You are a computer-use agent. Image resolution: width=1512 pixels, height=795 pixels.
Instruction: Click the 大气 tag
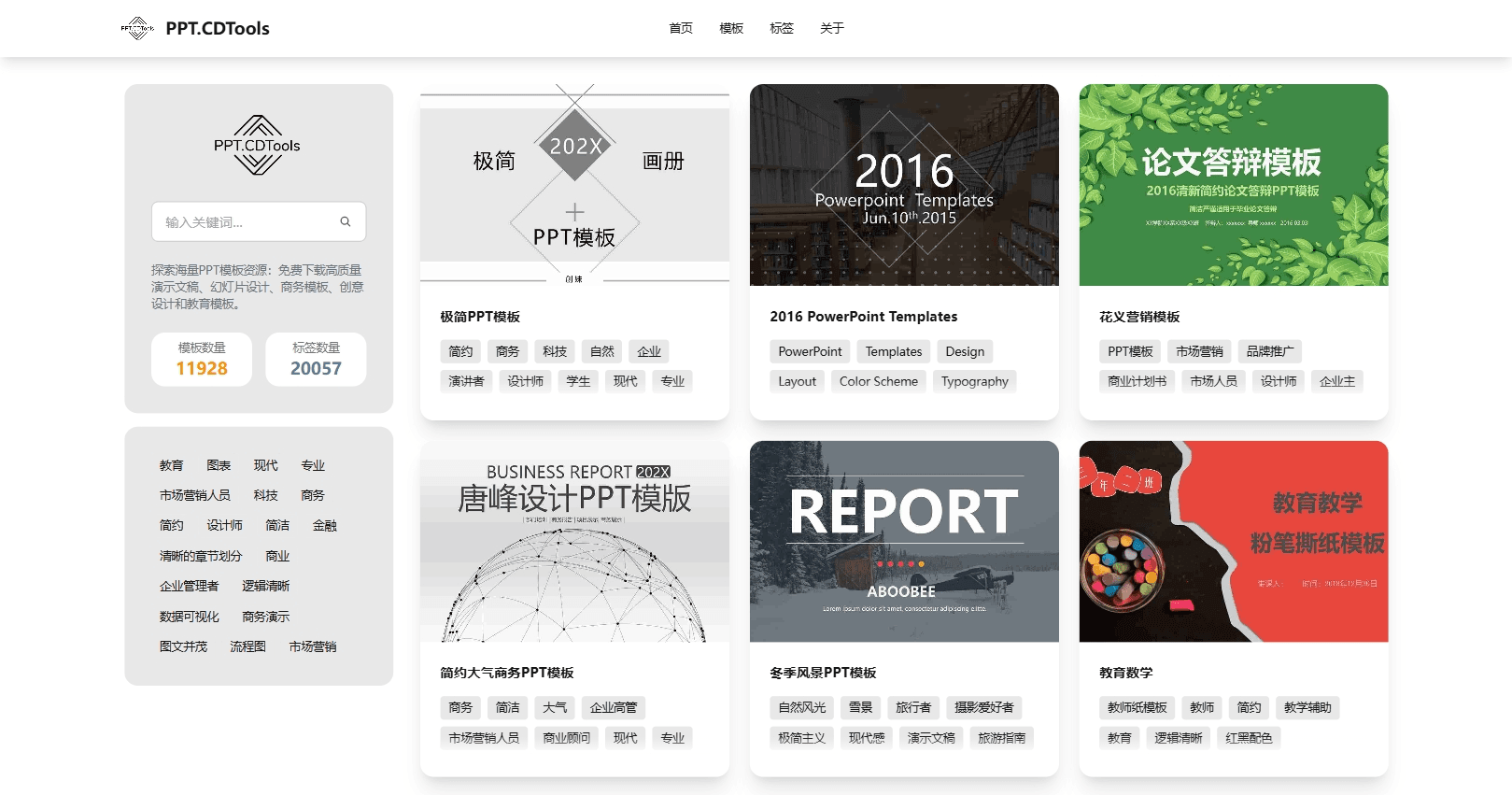(x=555, y=707)
